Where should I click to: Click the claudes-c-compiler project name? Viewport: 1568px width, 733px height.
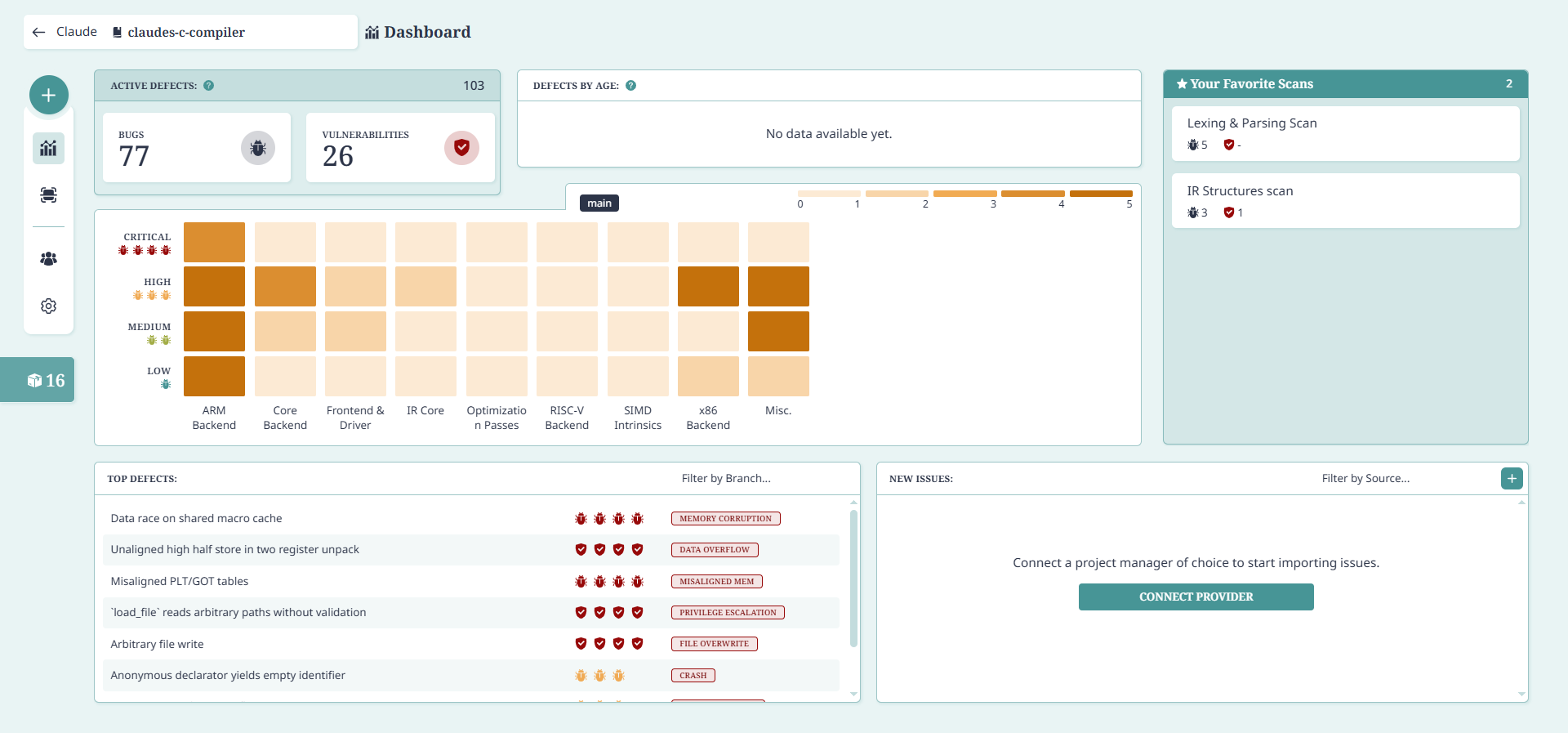[x=186, y=33]
